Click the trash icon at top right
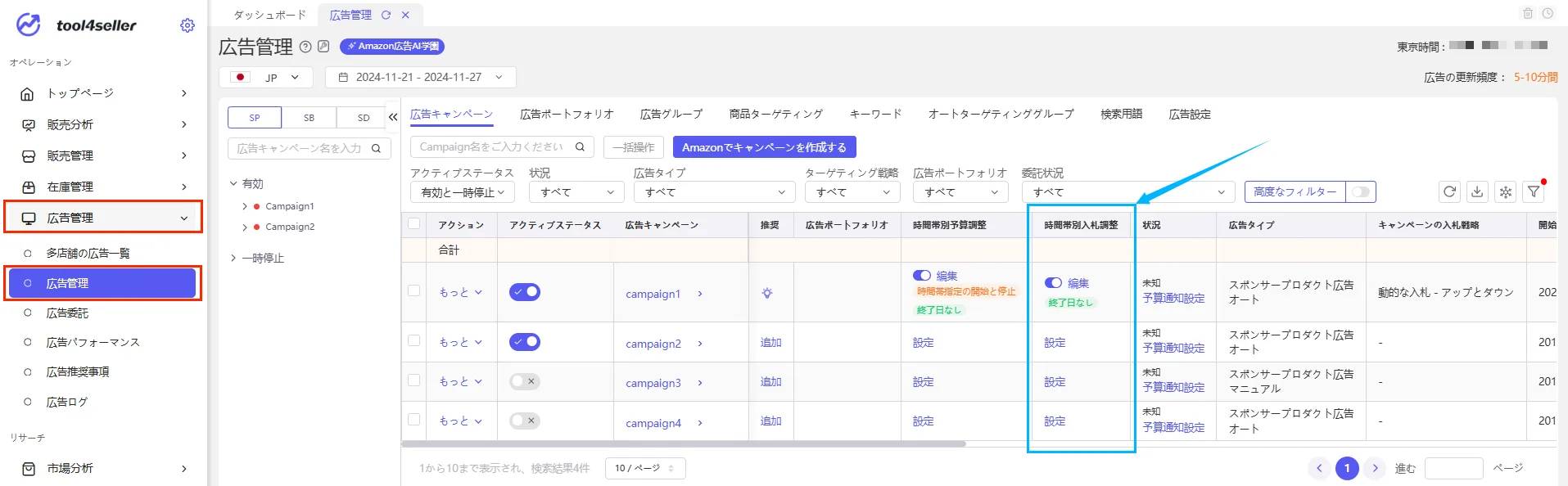The image size is (1568, 486). click(x=1528, y=13)
